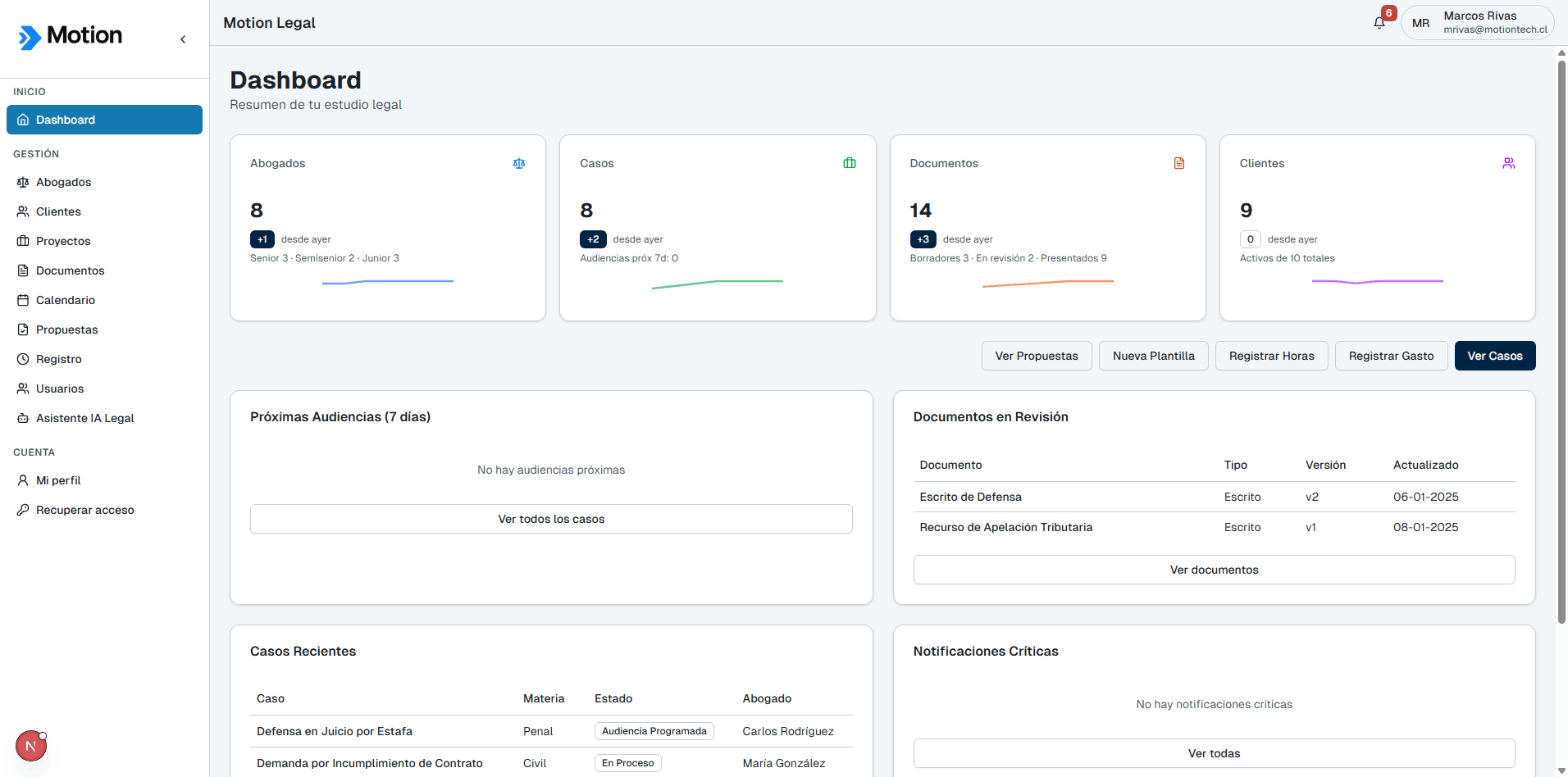Click the page vertical scrollbar
This screenshot has height=777, width=1568.
coord(1561,328)
